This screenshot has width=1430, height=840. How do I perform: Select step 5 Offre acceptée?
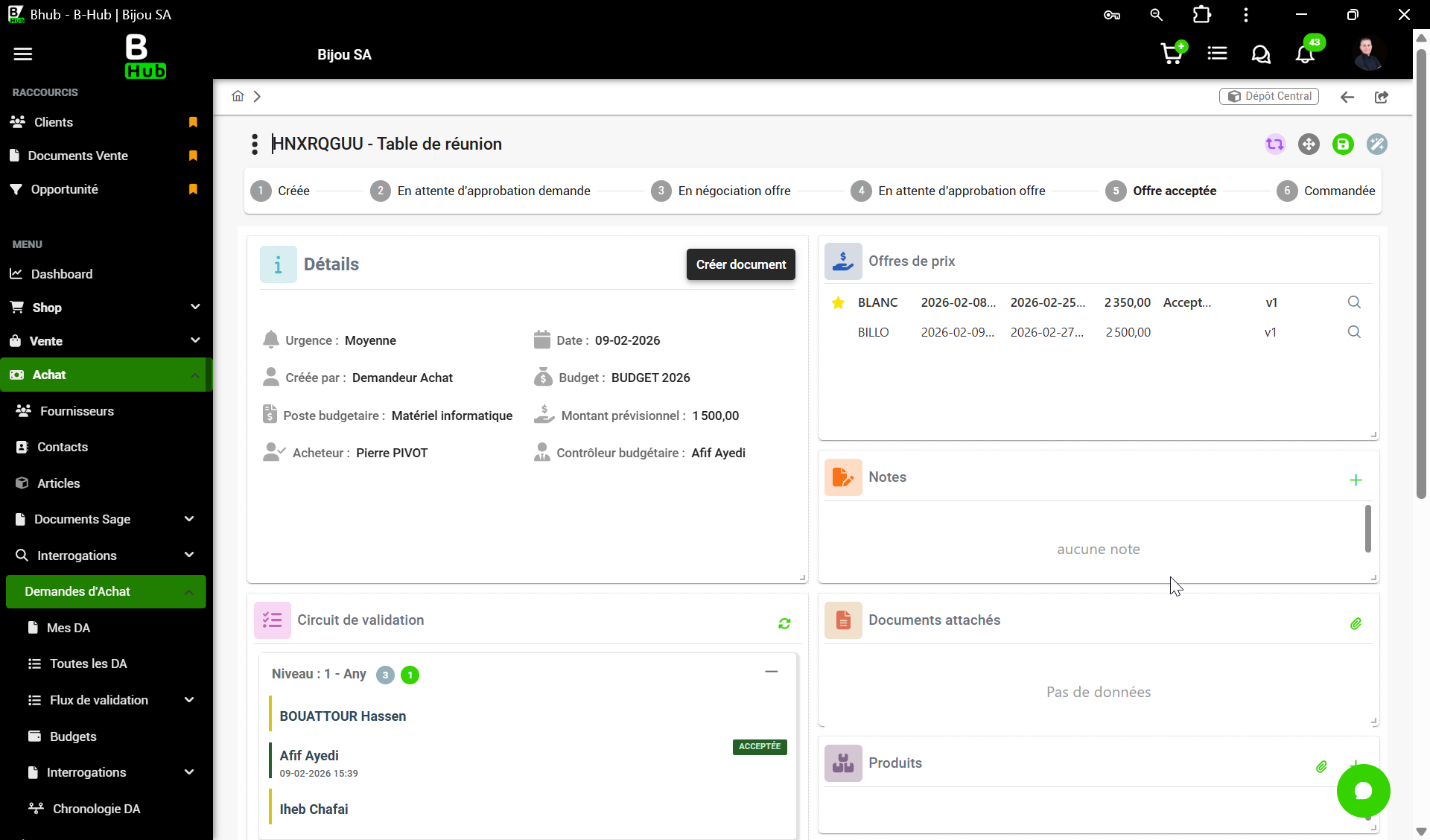[1161, 191]
